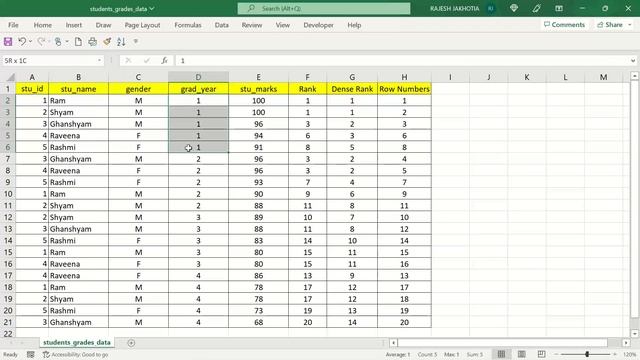Switch to Page Break Preview icon

[541, 354]
